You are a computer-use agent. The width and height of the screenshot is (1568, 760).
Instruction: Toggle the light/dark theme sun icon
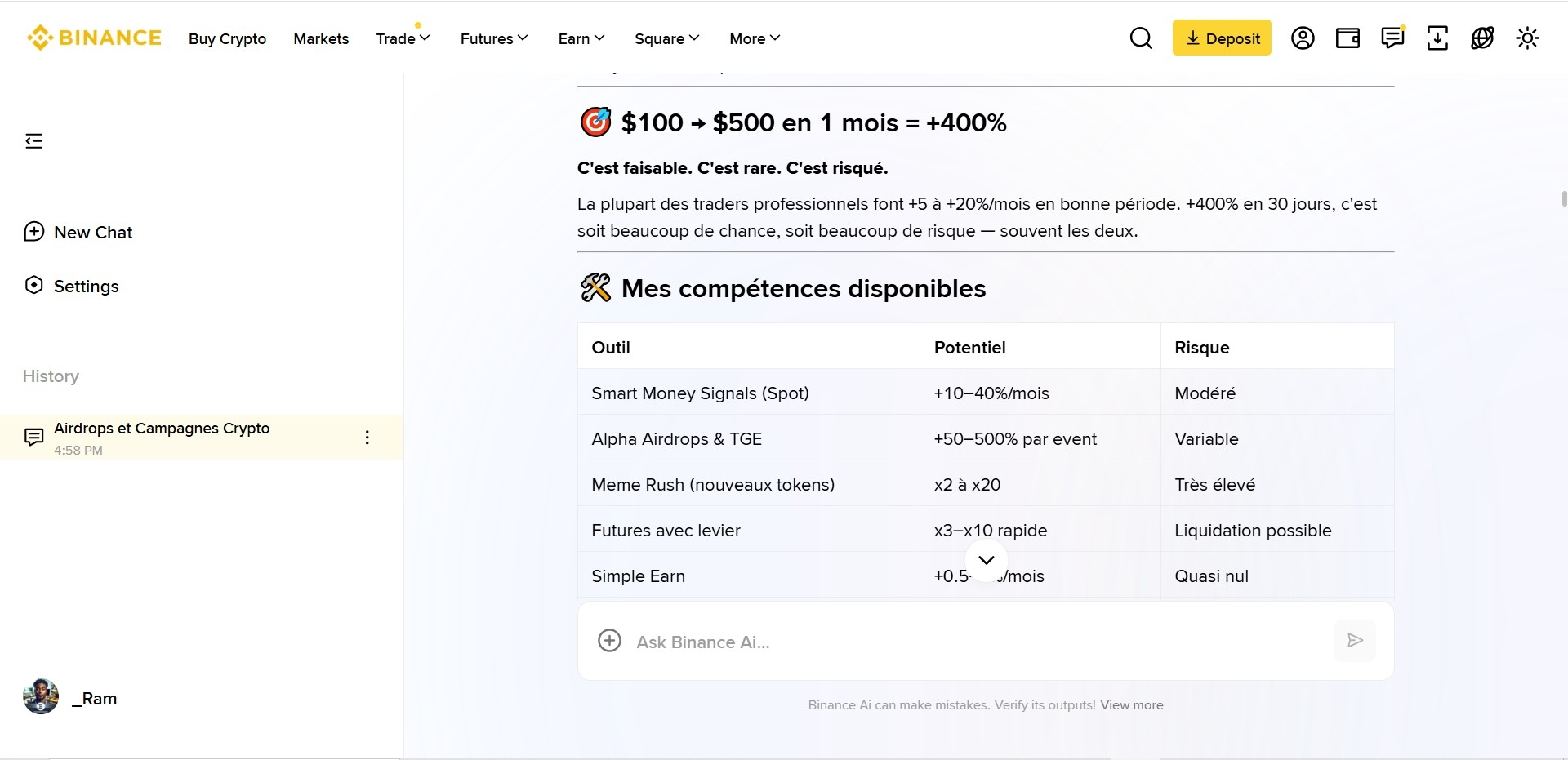1527,38
